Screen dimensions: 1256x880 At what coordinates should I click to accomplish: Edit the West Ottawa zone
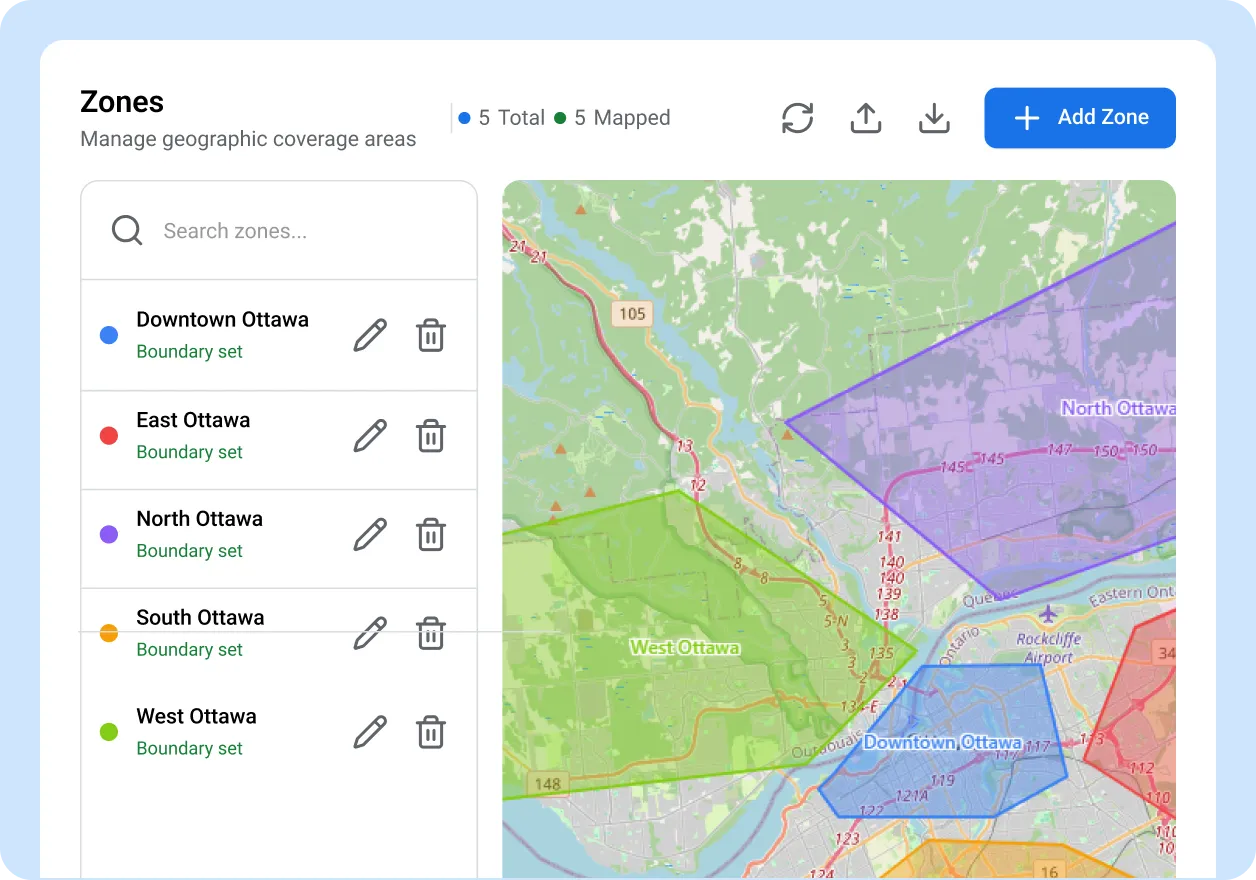point(369,732)
